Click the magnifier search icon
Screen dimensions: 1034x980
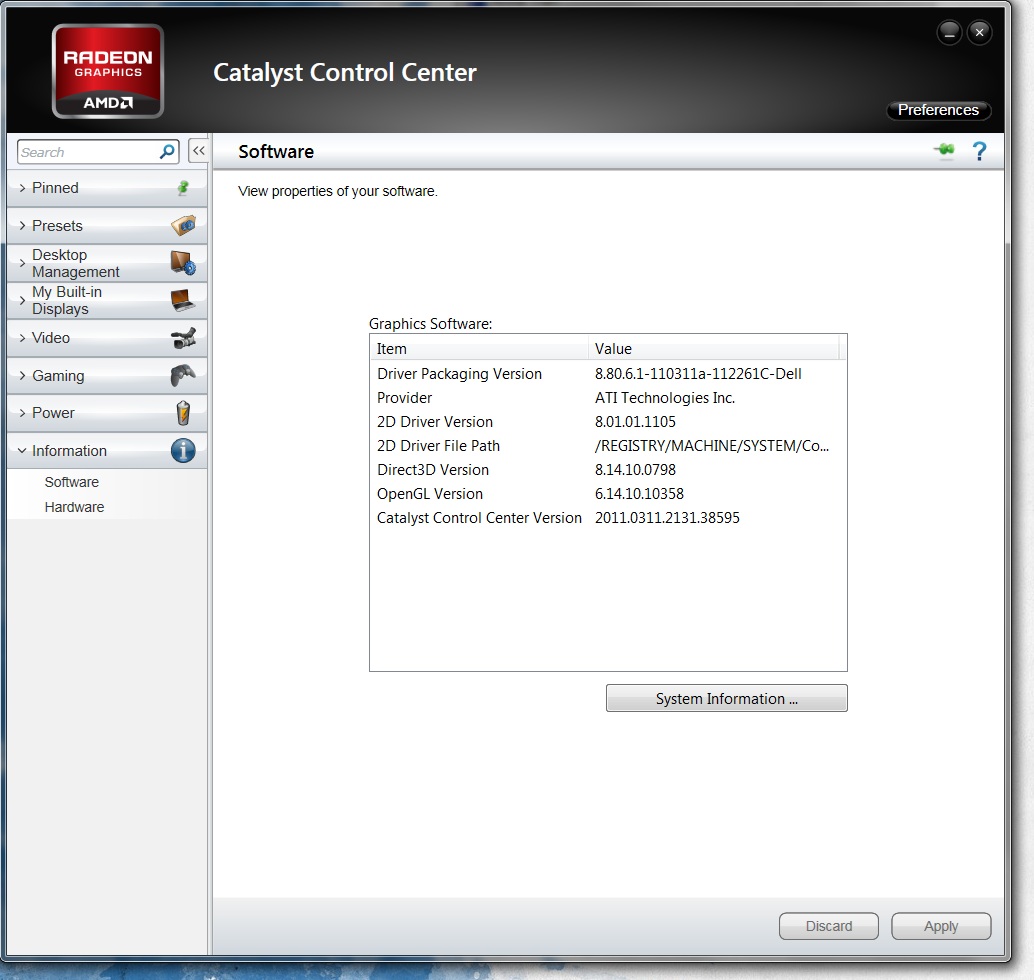[167, 152]
